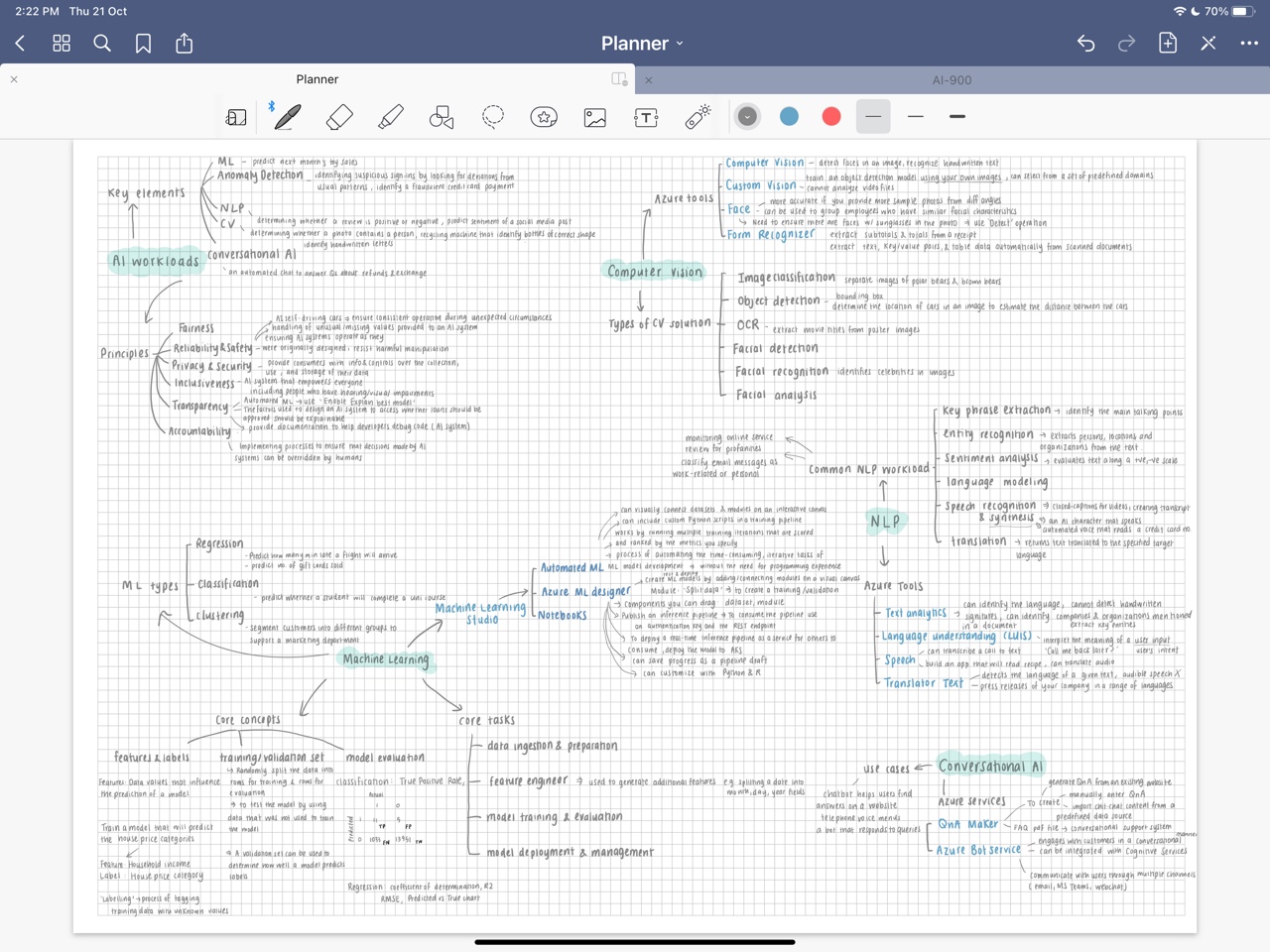Choose the blue pen color

(790, 117)
